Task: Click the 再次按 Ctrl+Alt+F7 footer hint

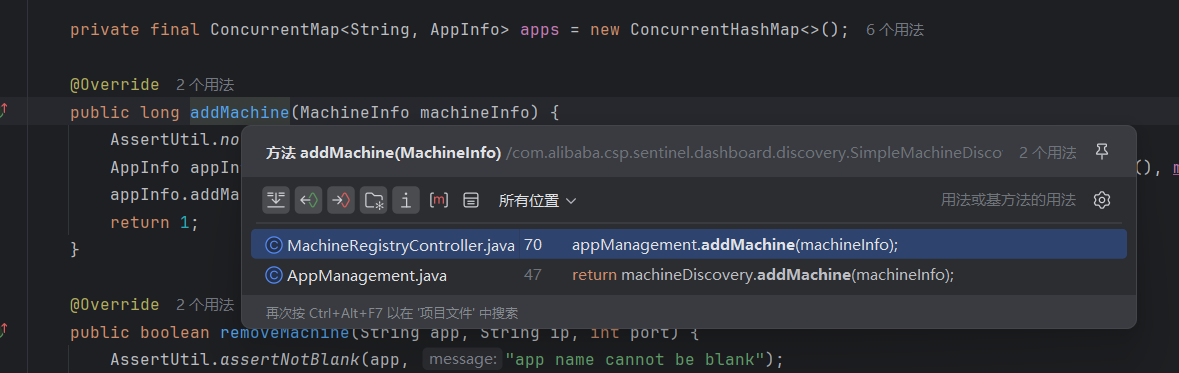Action: coord(392,313)
